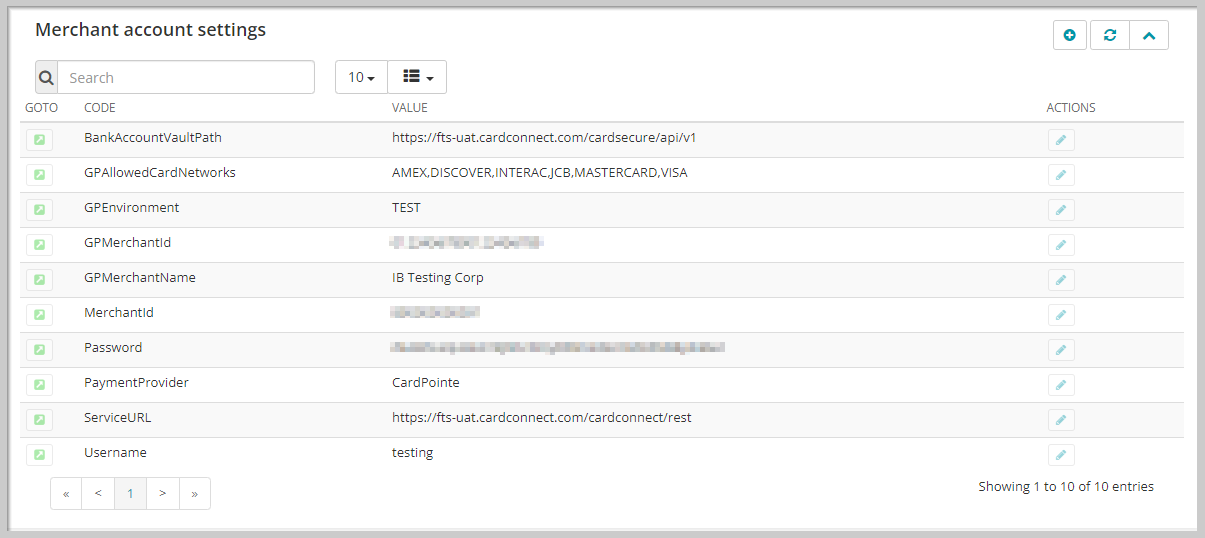Click the Showing 1 to 10 entries text
The height and width of the screenshot is (538, 1205).
coord(1066,486)
